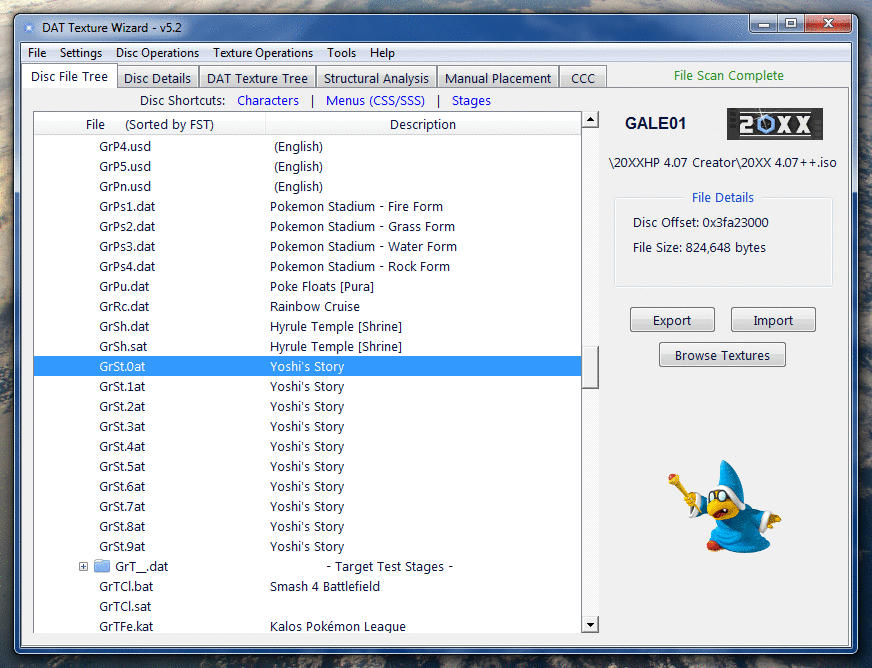This screenshot has width=872, height=668.
Task: Click the file list scrollbar thumb
Action: tap(590, 367)
